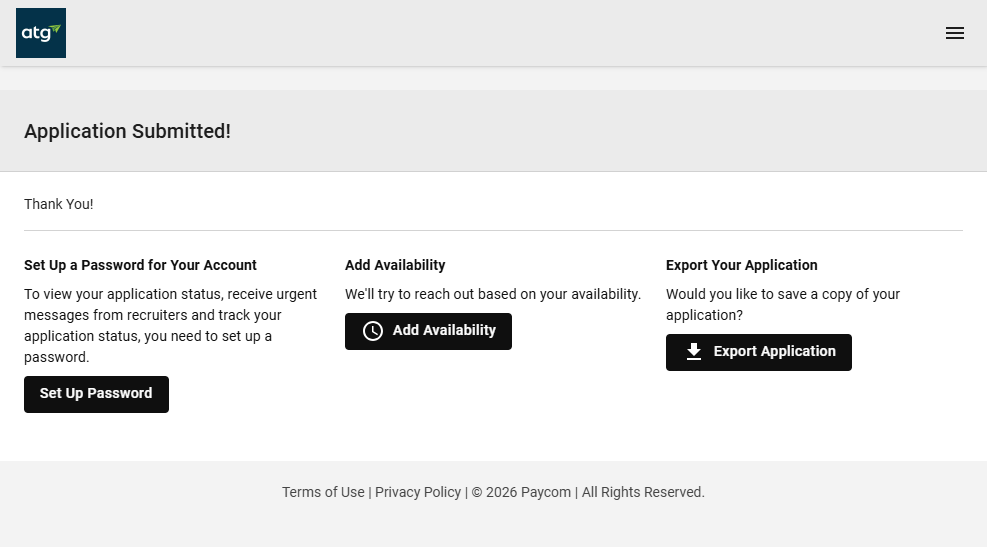The height and width of the screenshot is (547, 987).
Task: Click the download arrow icon for export
Action: coord(694,352)
